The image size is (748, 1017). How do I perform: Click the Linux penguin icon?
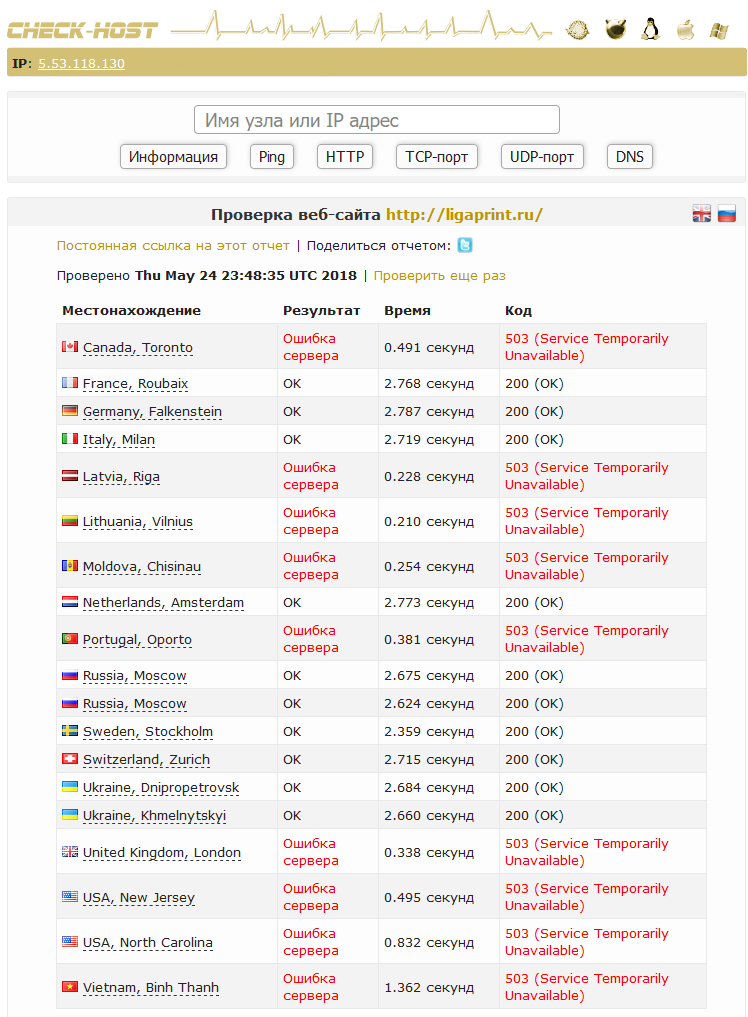[x=650, y=29]
